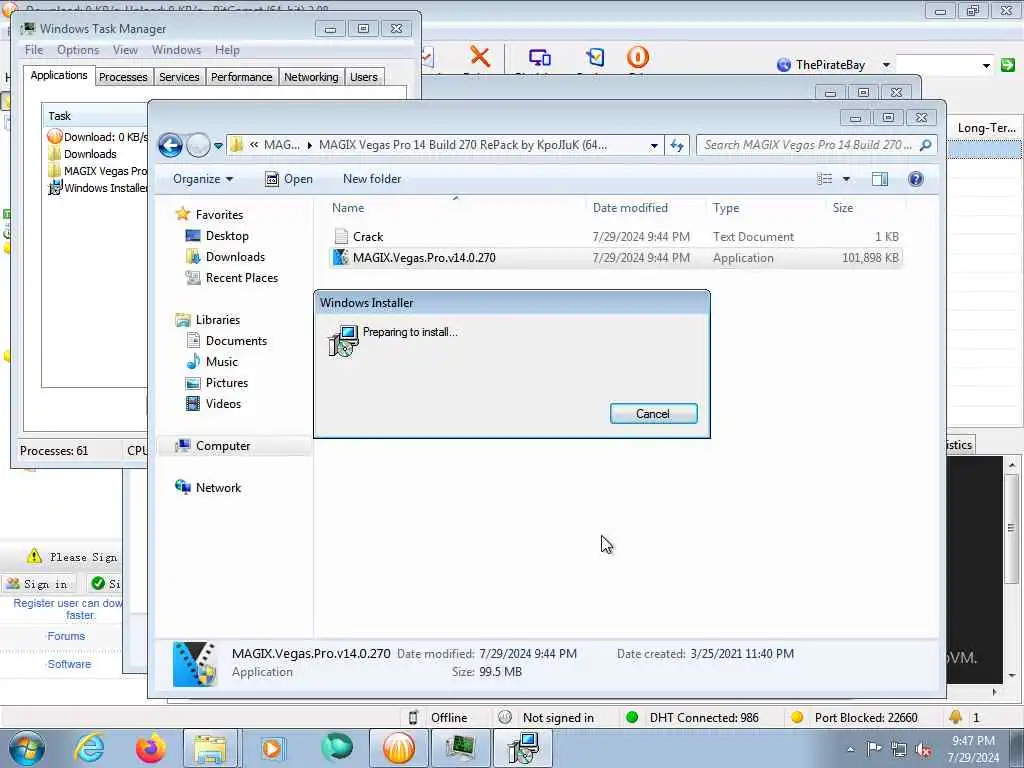The height and width of the screenshot is (768, 1024).
Task: Switch to Performance tab in Task Manager
Action: click(241, 77)
